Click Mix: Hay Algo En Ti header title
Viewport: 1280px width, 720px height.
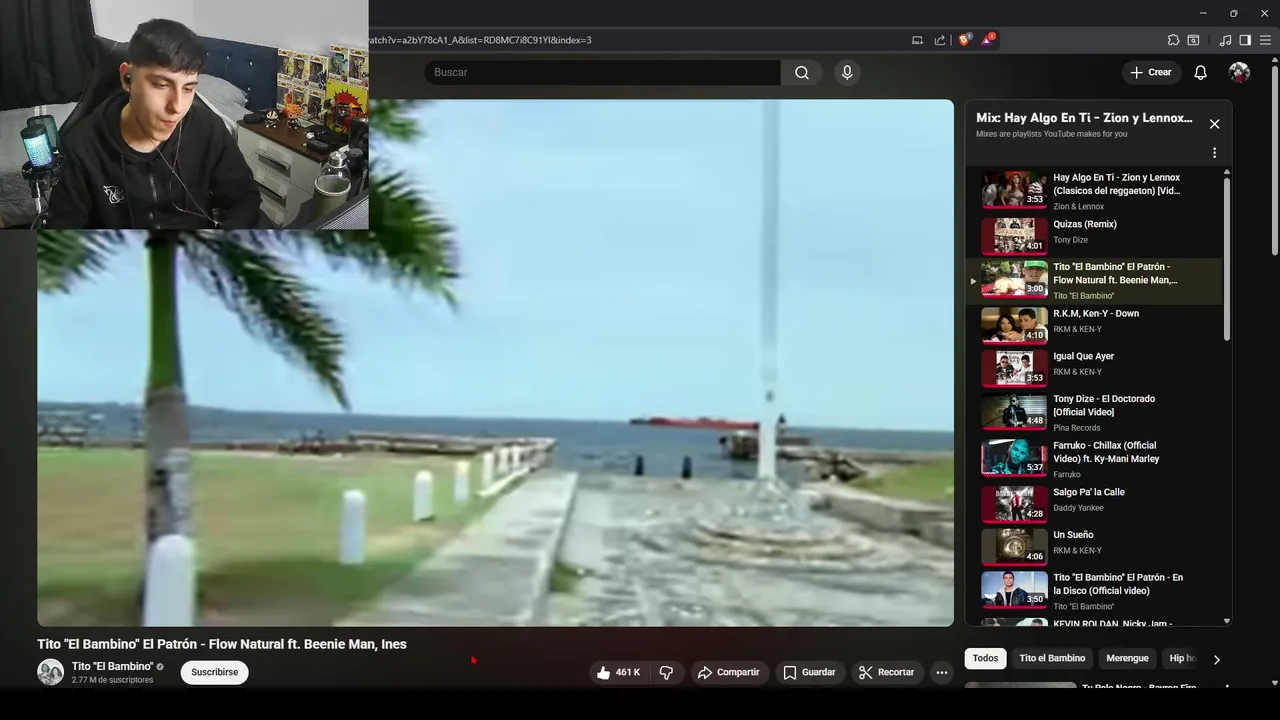click(1084, 118)
